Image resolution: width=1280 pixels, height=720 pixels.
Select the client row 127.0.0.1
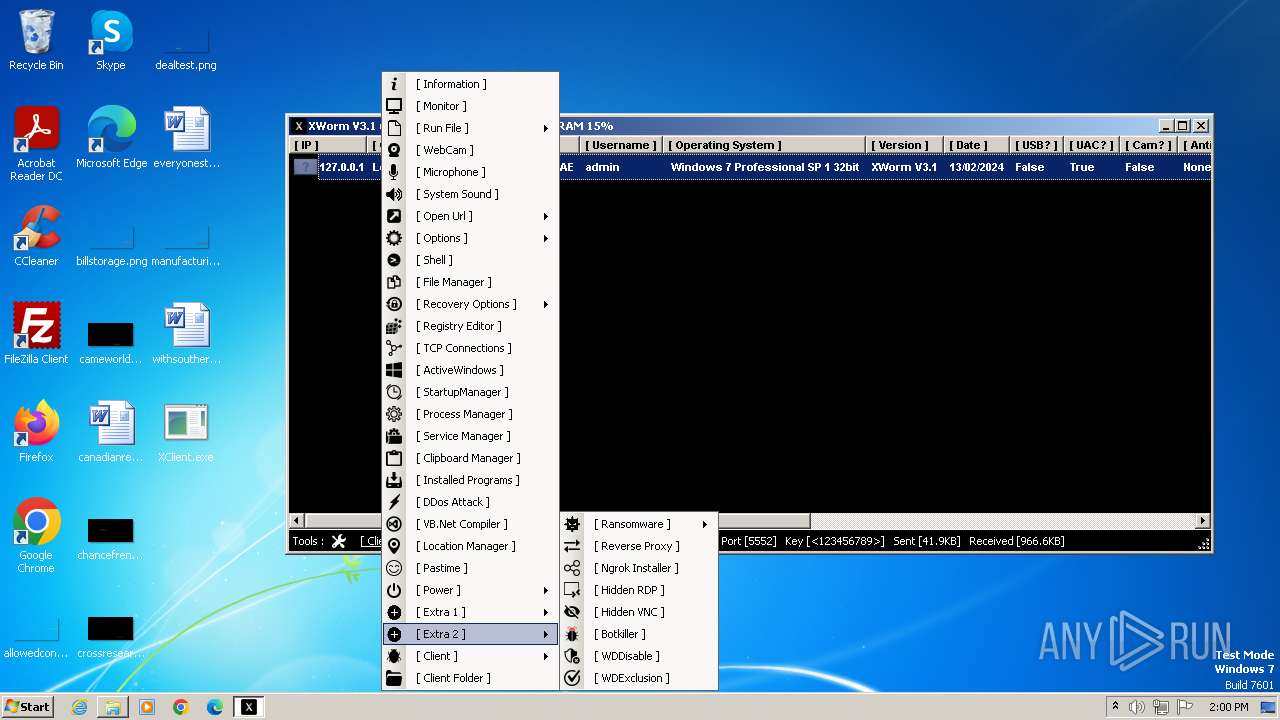click(750, 167)
